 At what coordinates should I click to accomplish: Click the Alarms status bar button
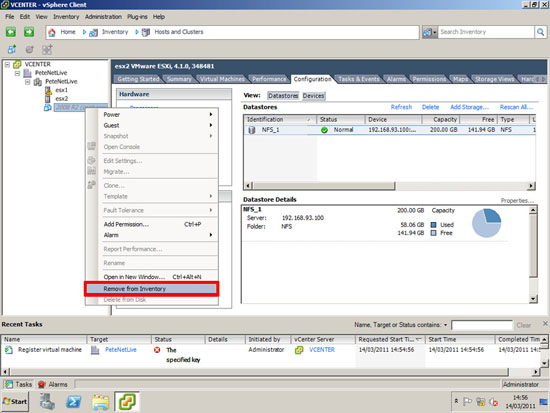(53, 385)
